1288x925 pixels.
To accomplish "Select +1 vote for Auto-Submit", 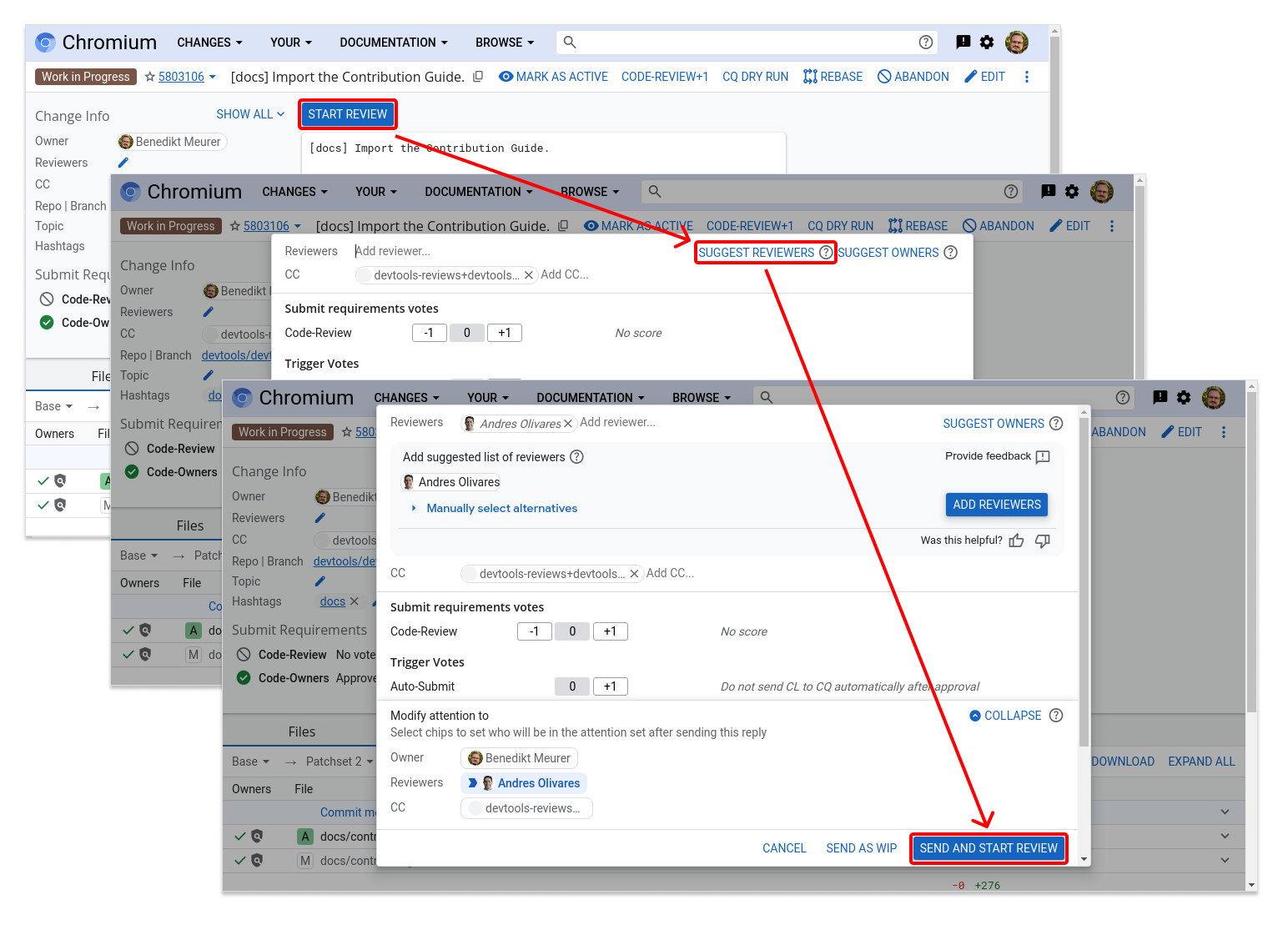I will tap(610, 686).
